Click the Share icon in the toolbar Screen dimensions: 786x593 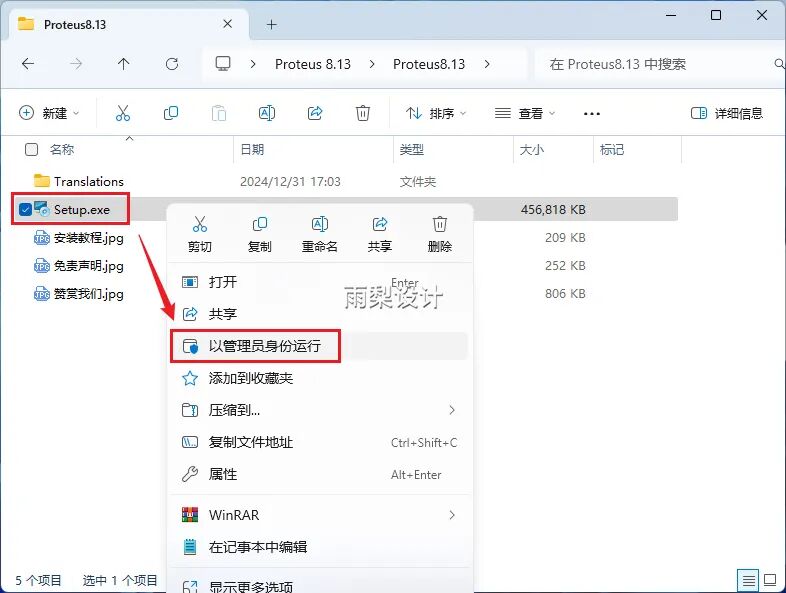315,113
